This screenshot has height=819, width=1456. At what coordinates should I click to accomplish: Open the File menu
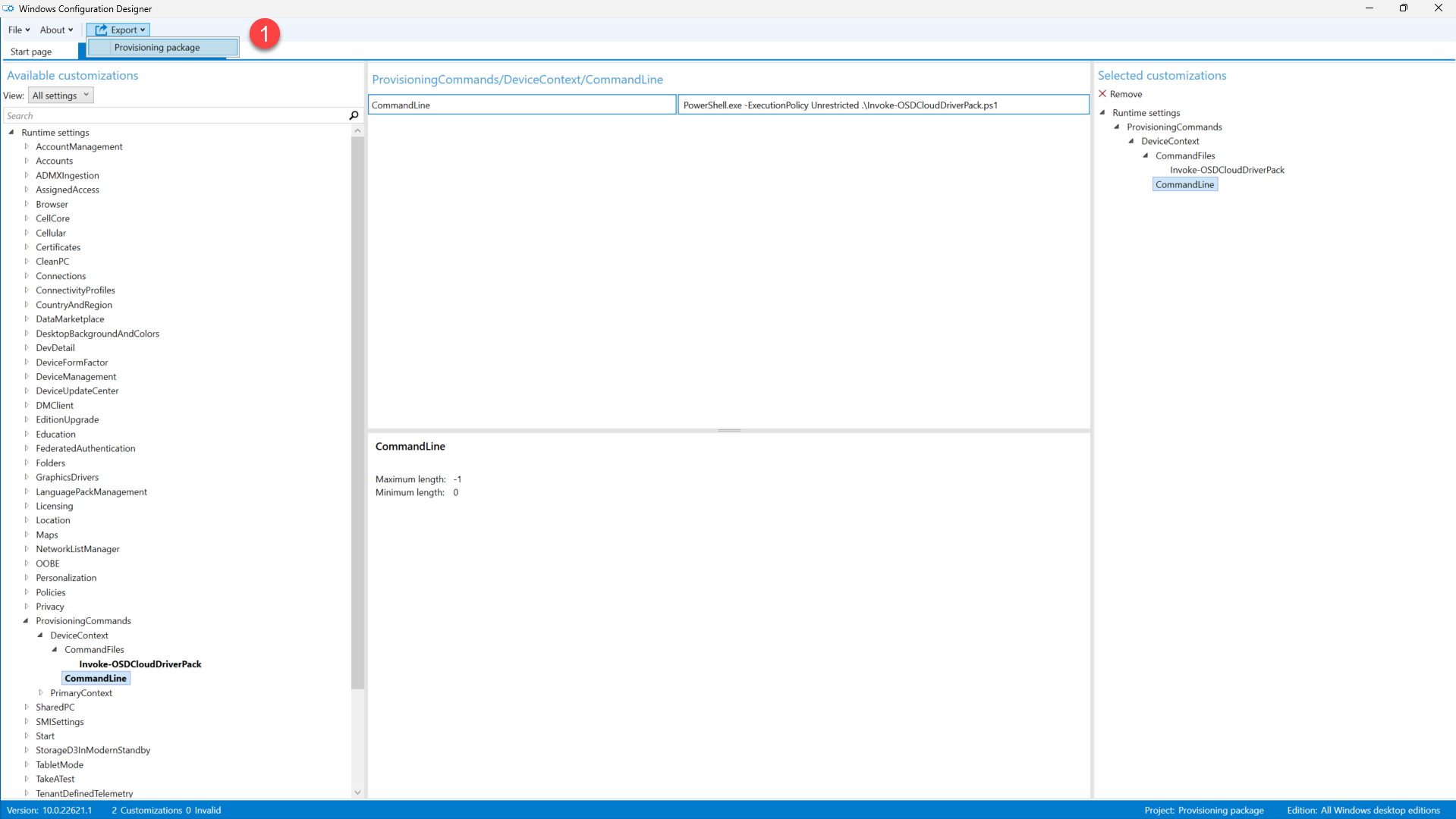point(18,30)
